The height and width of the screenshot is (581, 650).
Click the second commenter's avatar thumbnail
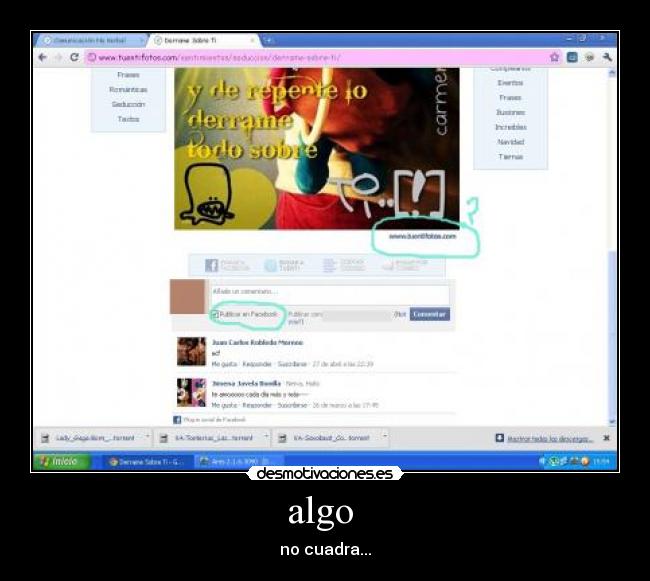(x=191, y=392)
